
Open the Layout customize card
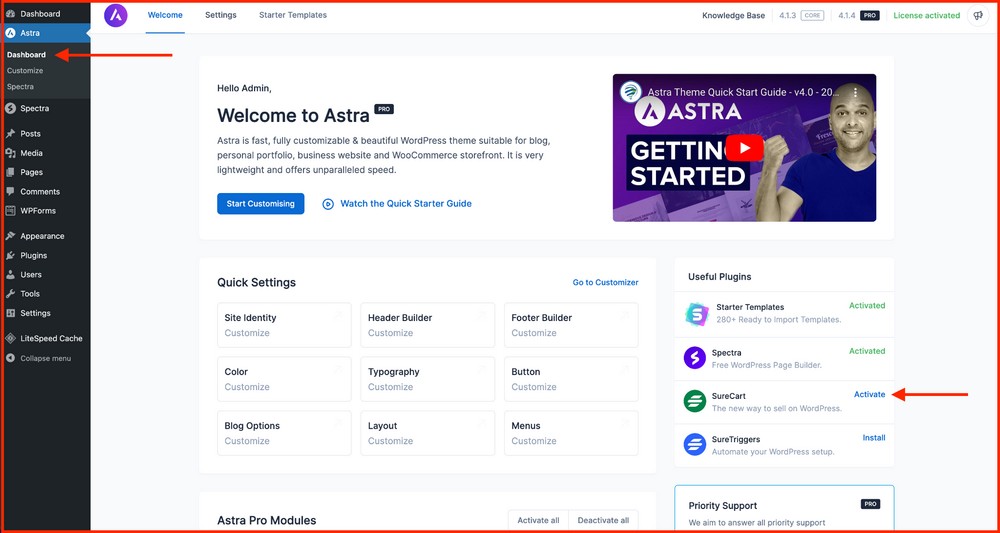click(427, 434)
